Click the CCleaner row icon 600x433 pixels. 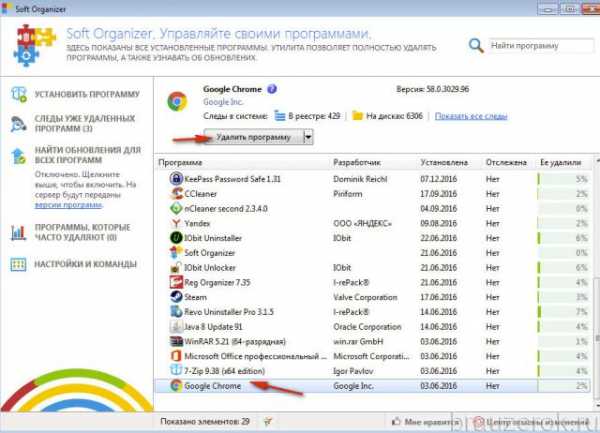click(176, 194)
